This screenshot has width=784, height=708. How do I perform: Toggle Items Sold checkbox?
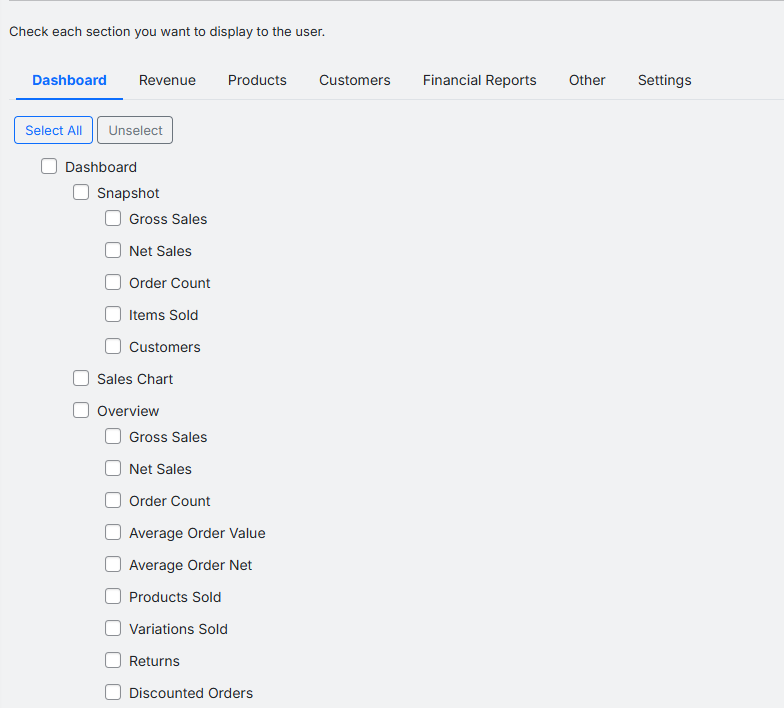(x=113, y=315)
